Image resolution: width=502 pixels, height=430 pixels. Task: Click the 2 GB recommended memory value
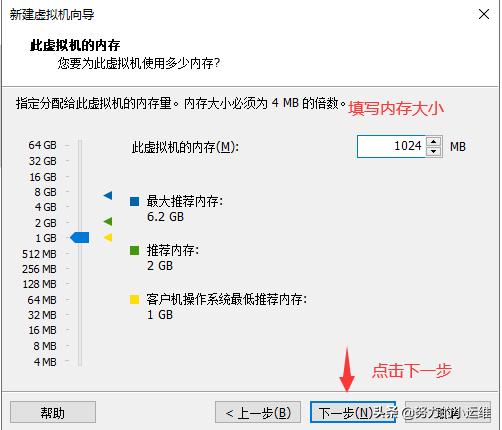[160, 266]
